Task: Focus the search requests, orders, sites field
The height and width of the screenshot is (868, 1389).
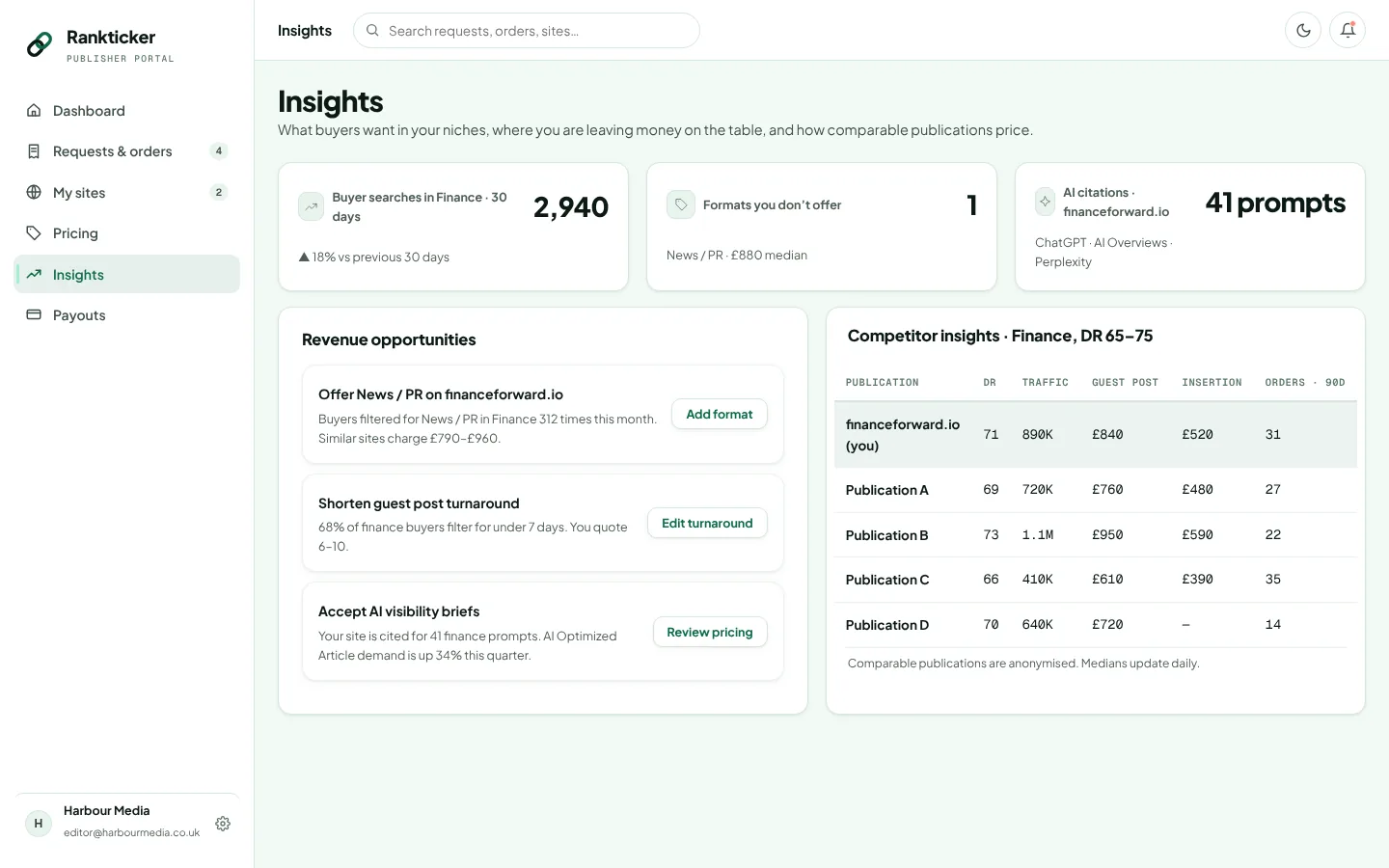Action: pos(527,31)
